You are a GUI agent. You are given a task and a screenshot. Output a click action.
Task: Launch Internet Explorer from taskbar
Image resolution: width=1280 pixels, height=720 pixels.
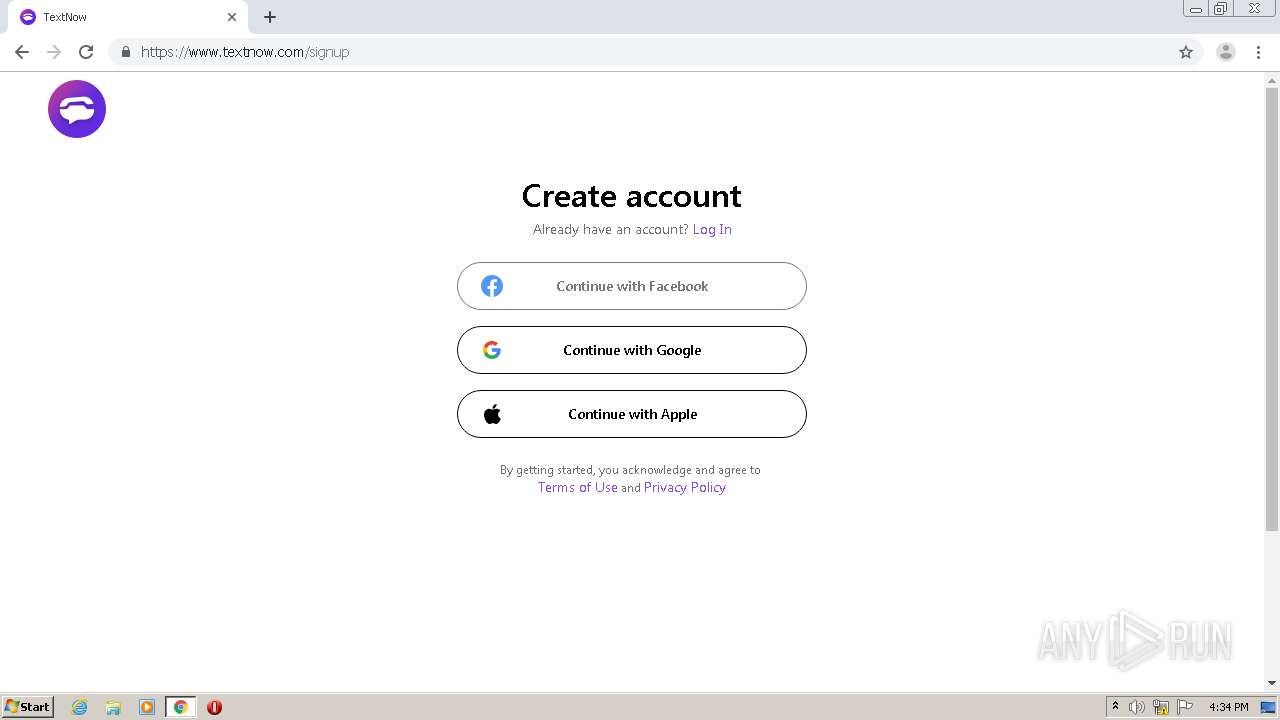click(80, 707)
